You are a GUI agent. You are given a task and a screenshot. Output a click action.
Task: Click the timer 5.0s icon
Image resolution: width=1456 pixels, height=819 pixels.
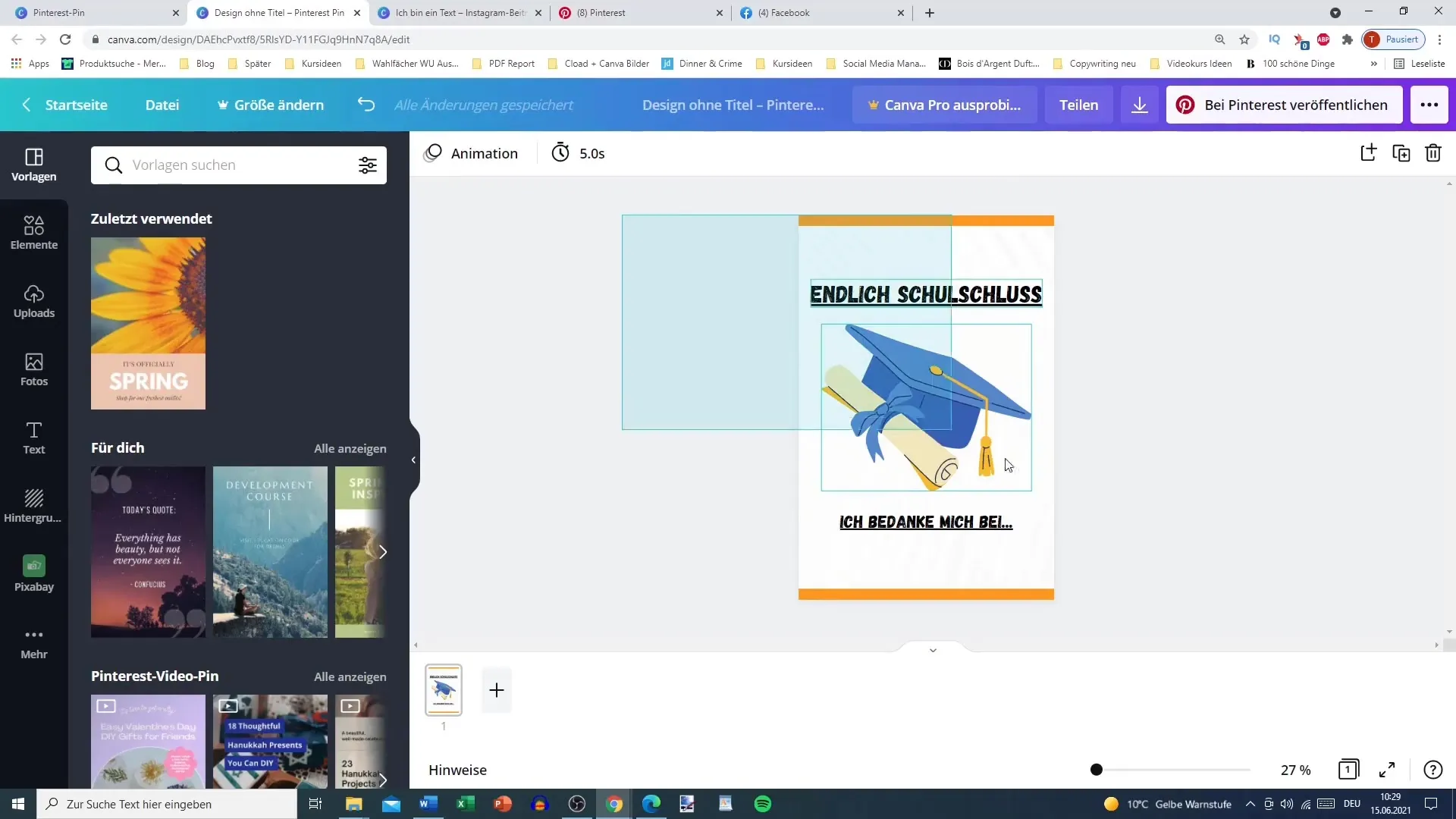(561, 153)
